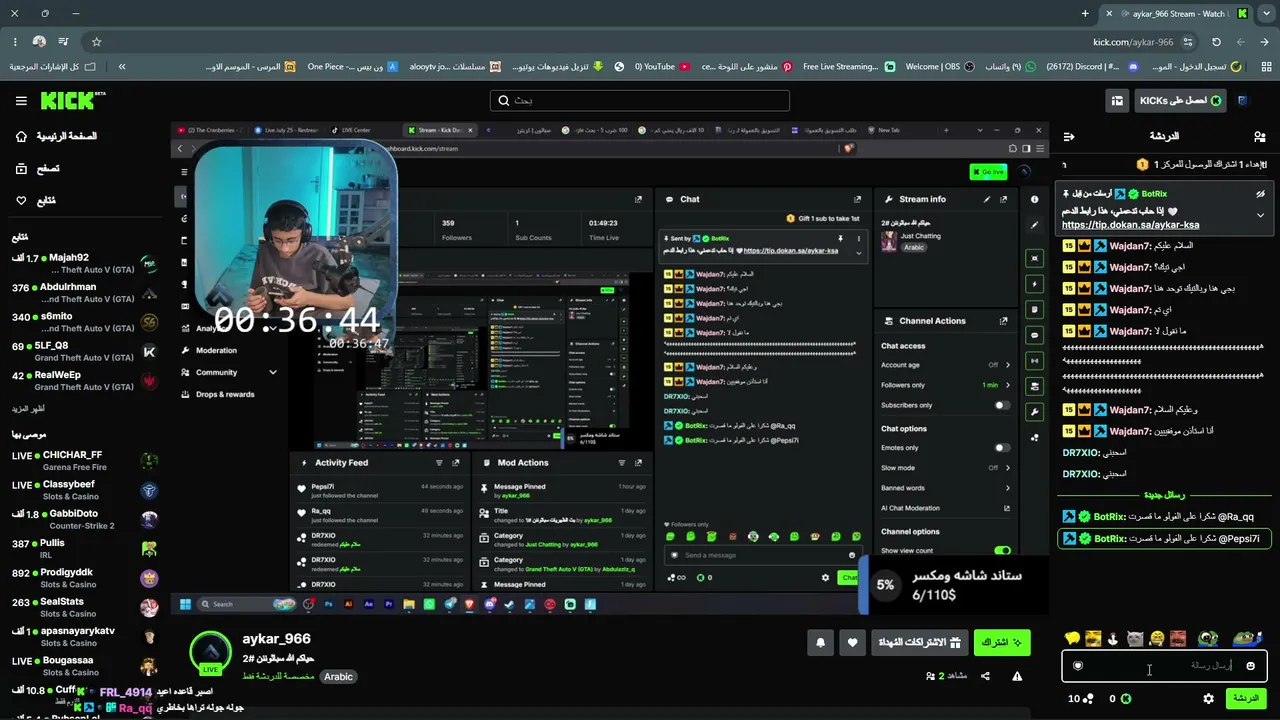1280x720 pixels.
Task: Open the browser profile avatar
Action: (39, 42)
